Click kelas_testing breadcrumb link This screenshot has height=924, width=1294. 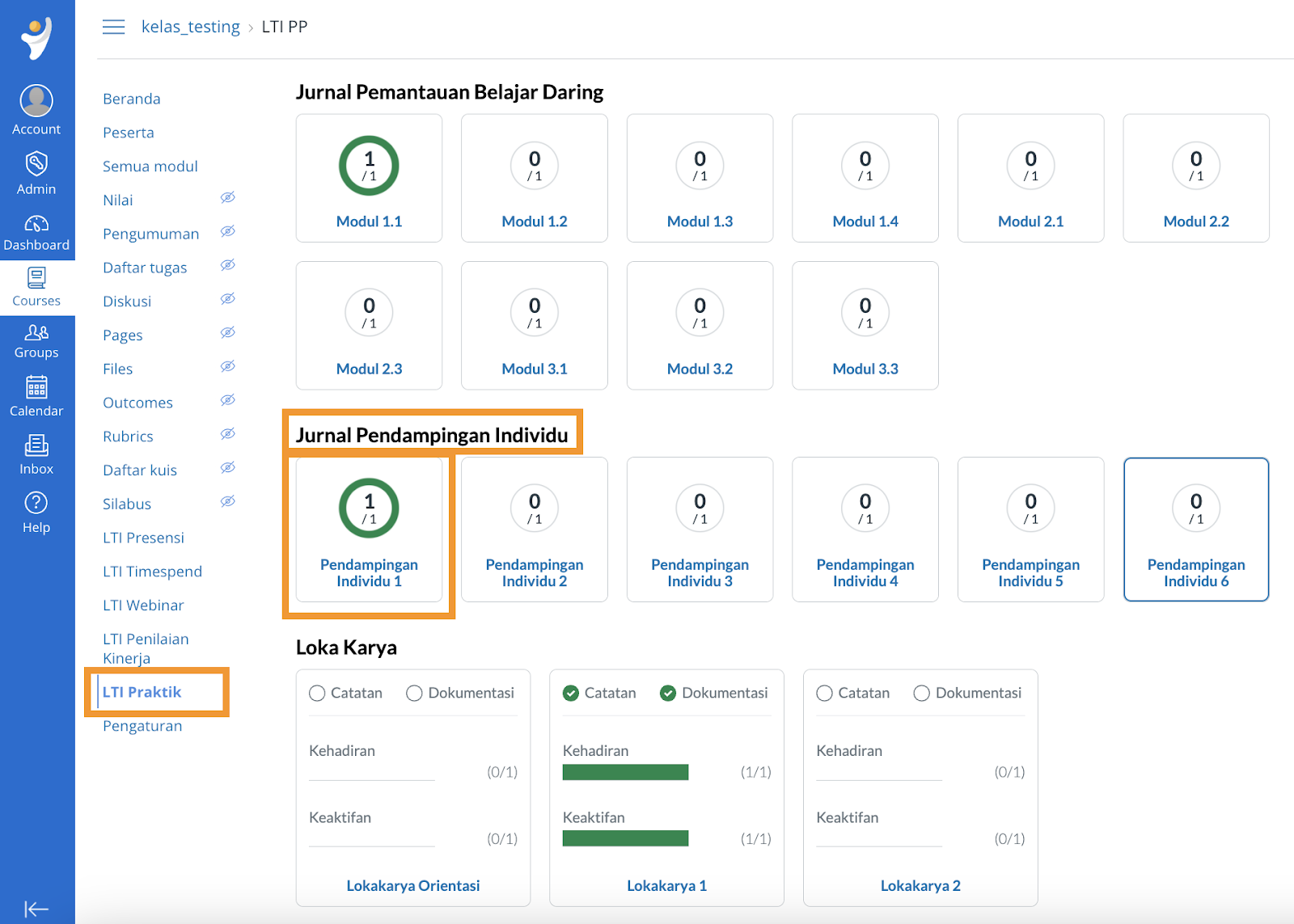[191, 27]
